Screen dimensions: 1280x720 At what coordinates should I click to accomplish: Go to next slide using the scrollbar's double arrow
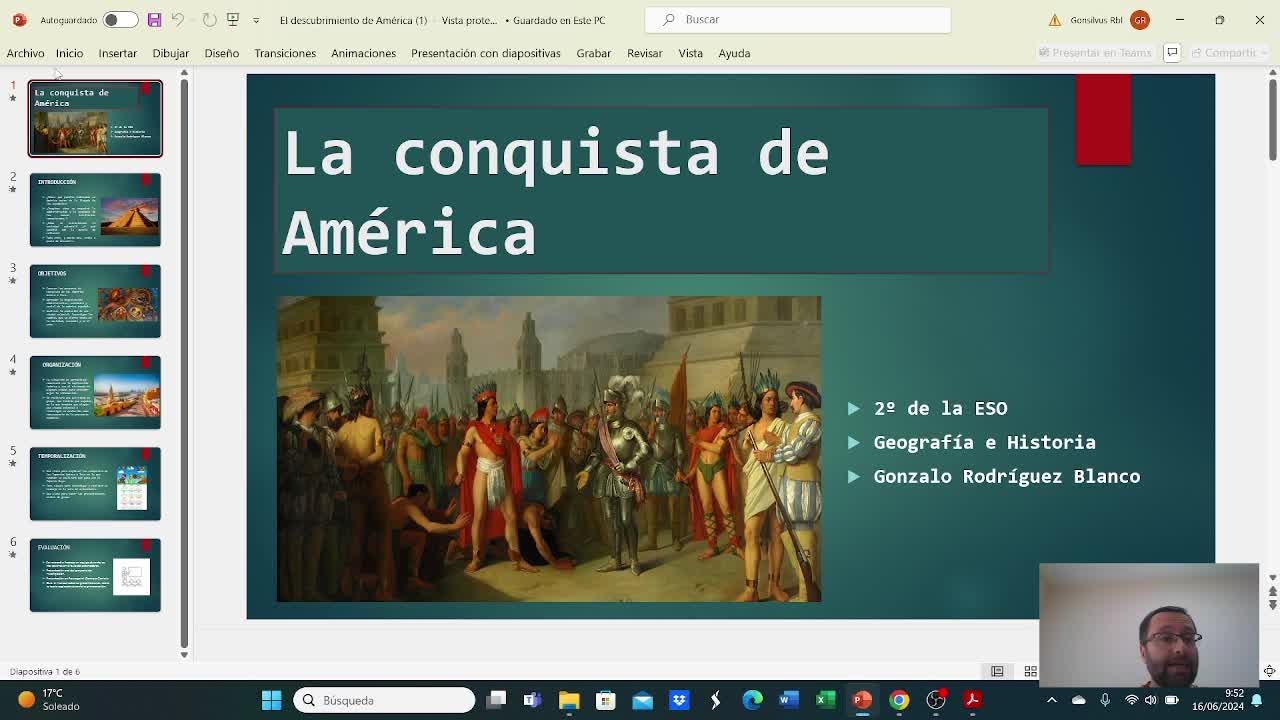[1272, 604]
